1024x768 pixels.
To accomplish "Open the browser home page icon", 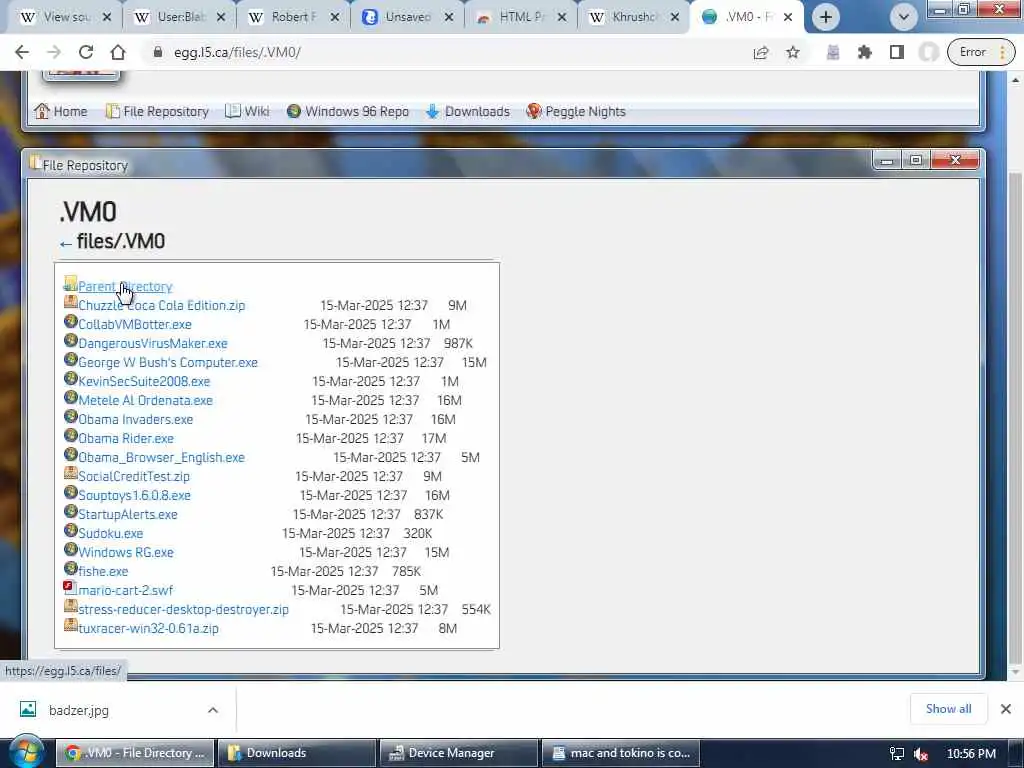I will [x=118, y=52].
